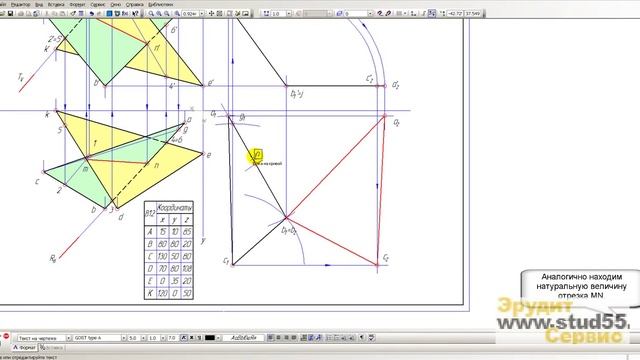Click the line spacing 7.0 field

coord(172,338)
